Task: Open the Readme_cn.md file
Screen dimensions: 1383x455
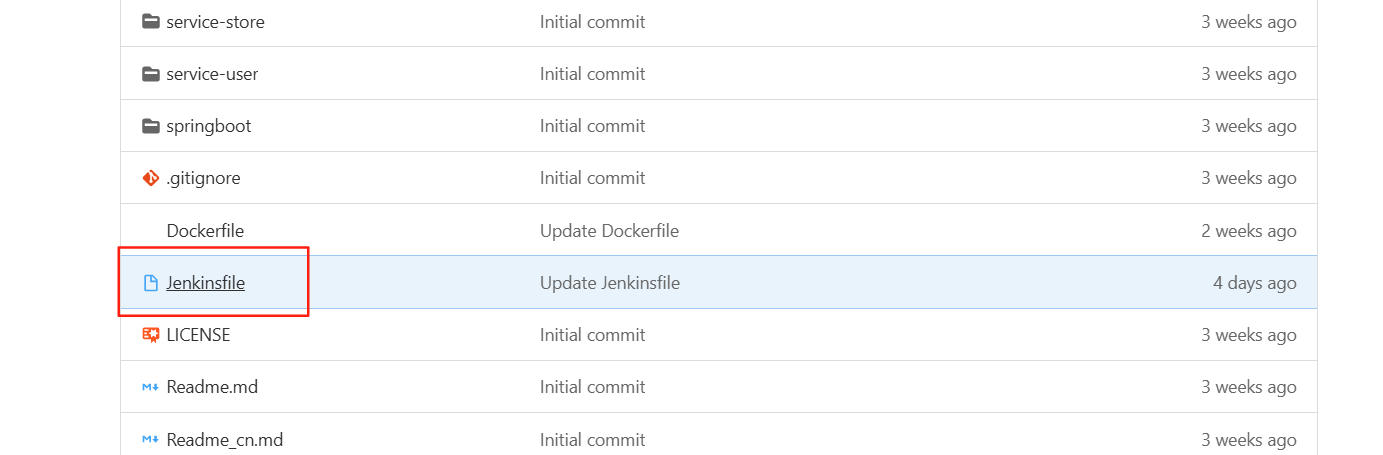Action: coord(225,439)
